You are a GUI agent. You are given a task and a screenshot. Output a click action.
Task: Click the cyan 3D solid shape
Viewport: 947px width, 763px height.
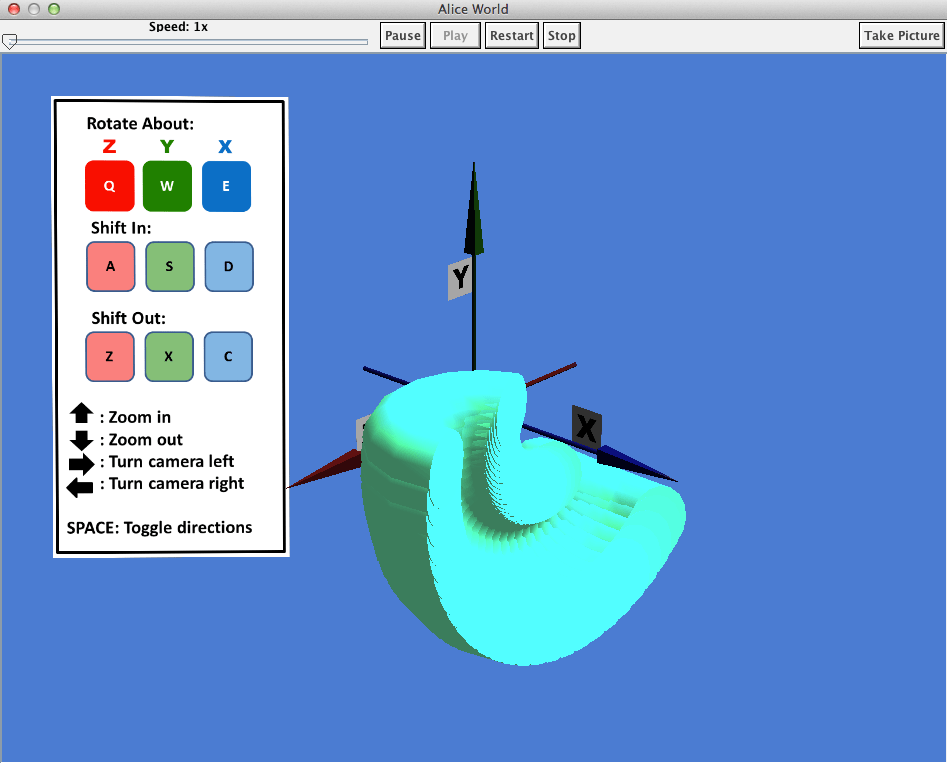523,518
